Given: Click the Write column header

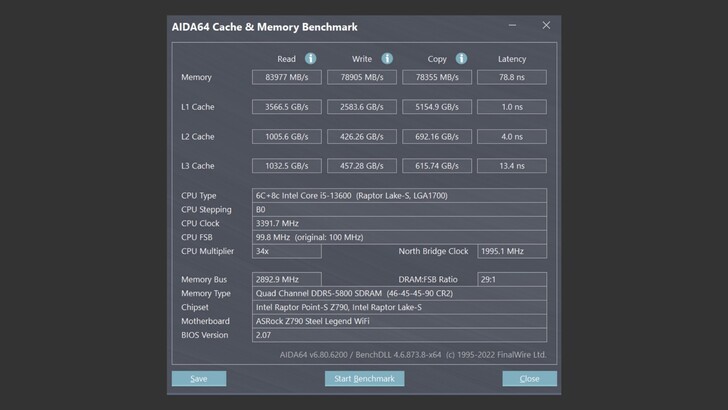Looking at the screenshot, I should [x=362, y=59].
